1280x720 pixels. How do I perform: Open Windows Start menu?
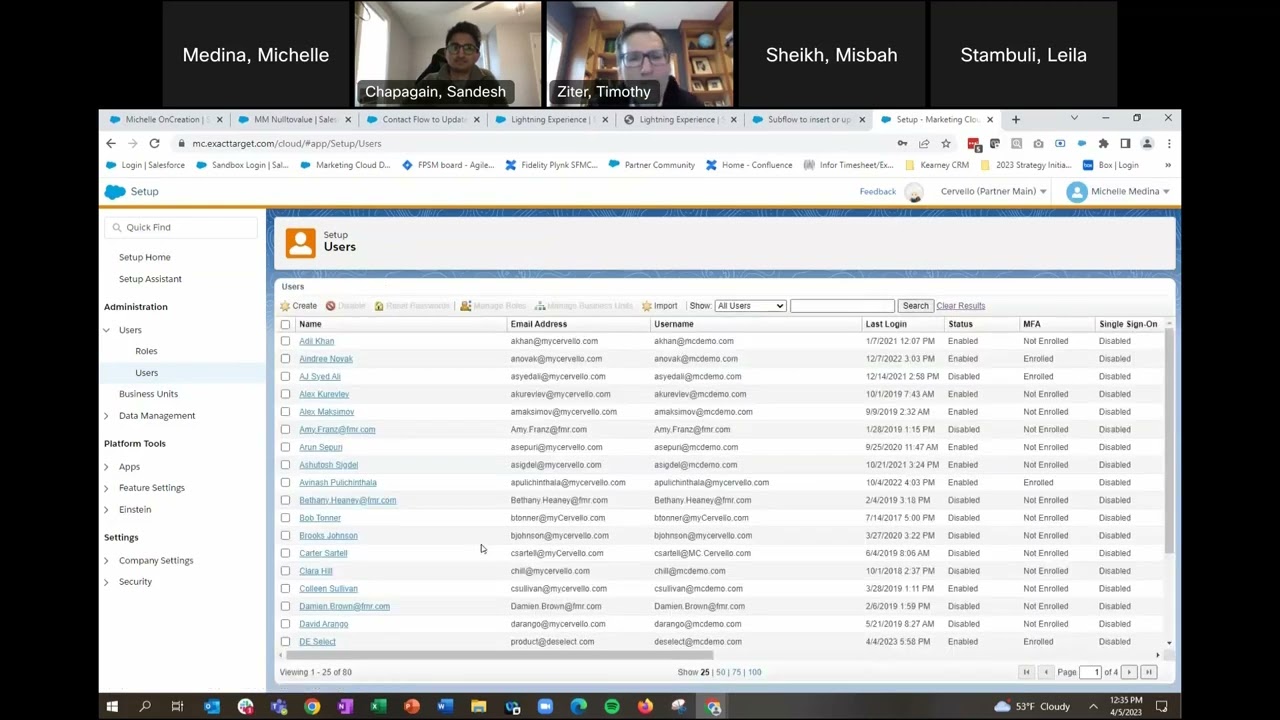[112, 707]
